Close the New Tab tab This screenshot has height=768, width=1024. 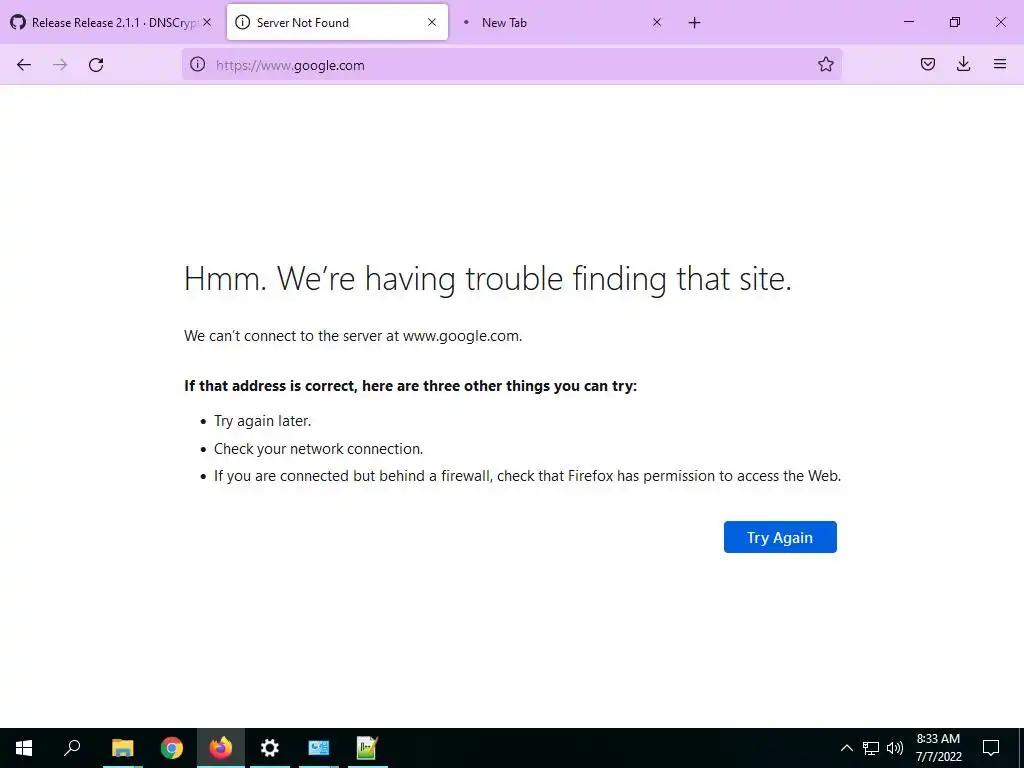coord(657,22)
